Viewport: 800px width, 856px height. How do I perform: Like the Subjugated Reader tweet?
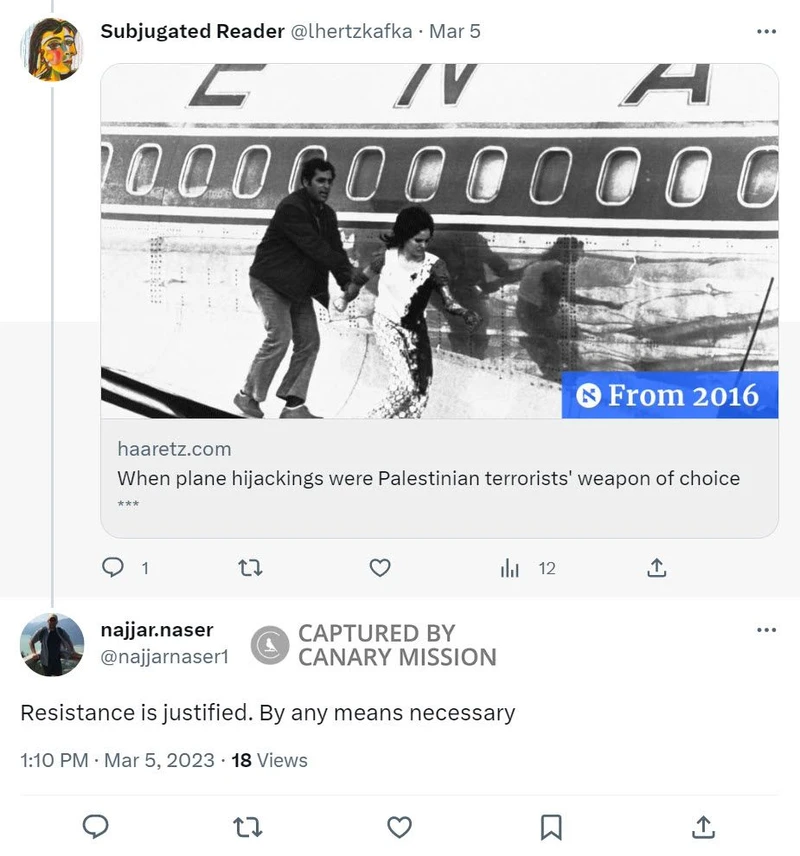(x=380, y=568)
